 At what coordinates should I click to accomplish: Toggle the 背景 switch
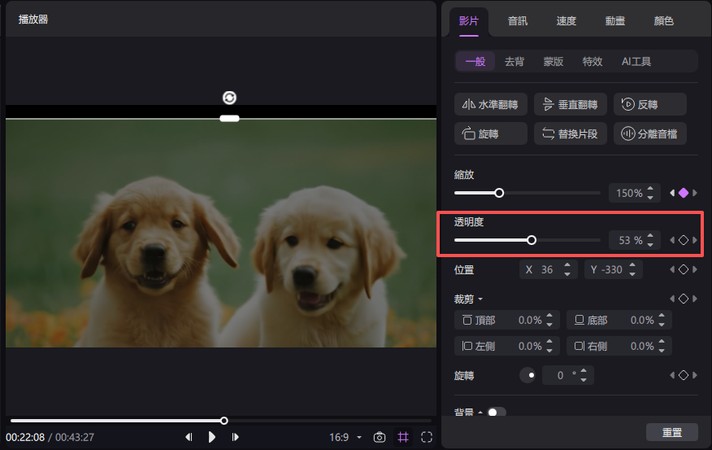[496, 412]
